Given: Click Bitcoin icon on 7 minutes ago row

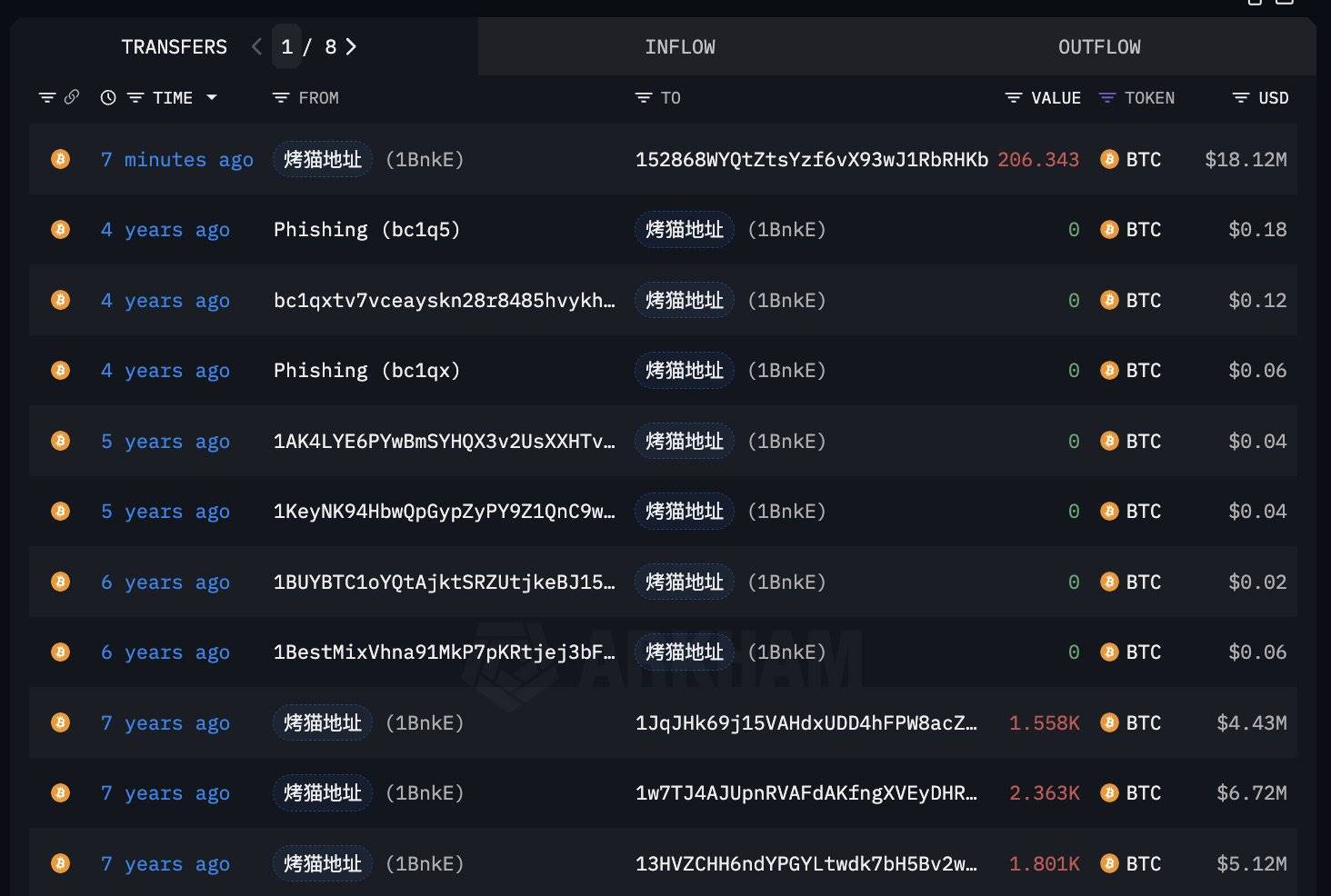Looking at the screenshot, I should (61, 160).
